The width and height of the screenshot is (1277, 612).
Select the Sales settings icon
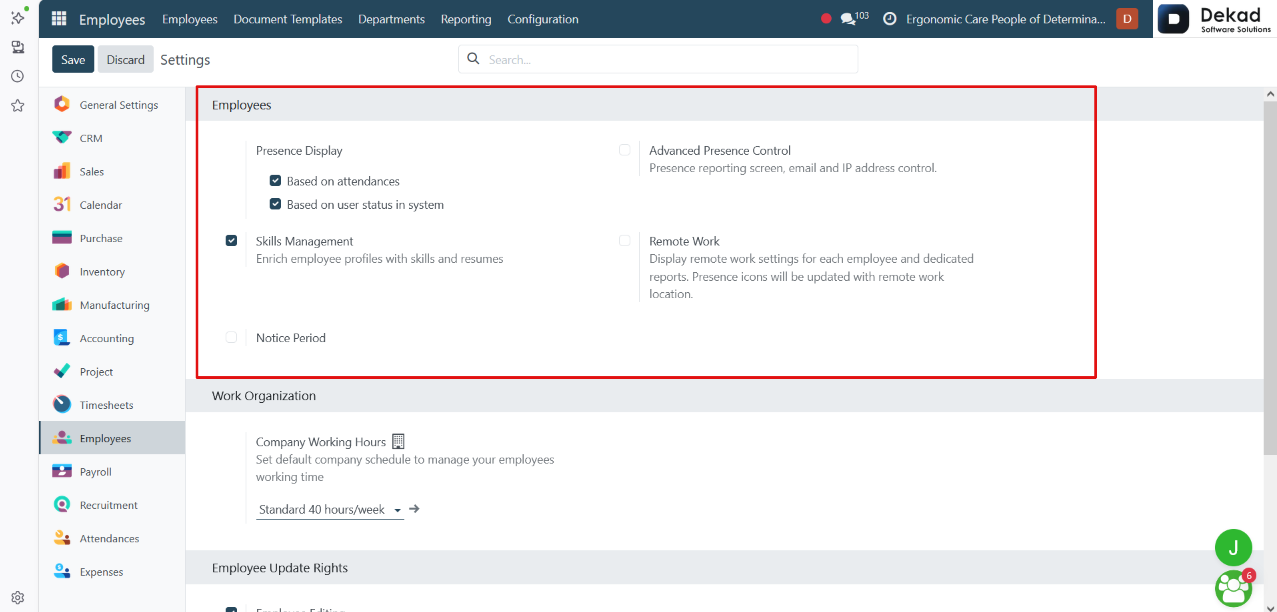click(x=62, y=171)
